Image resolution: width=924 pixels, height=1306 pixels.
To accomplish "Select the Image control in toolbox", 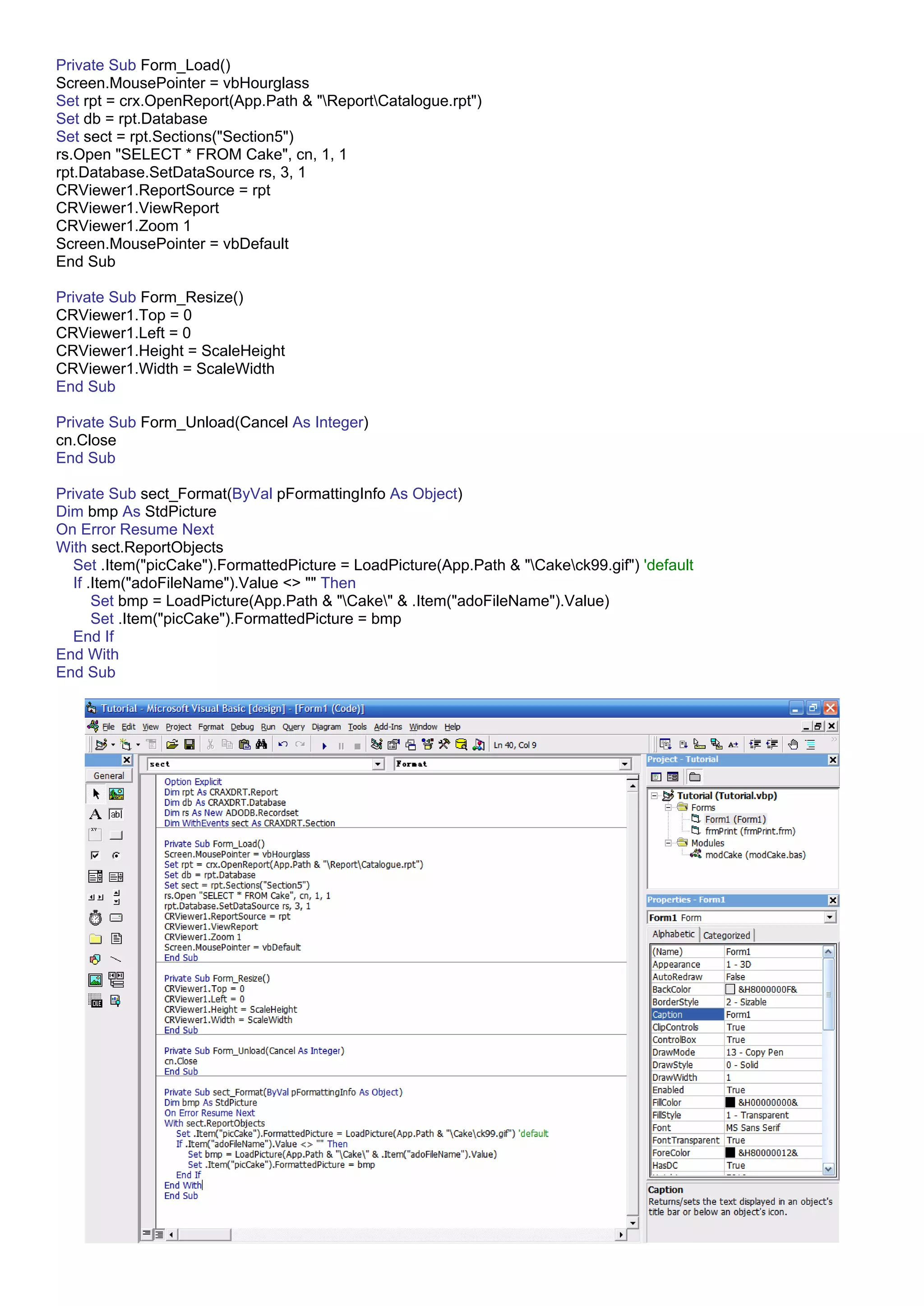I will pos(96,980).
